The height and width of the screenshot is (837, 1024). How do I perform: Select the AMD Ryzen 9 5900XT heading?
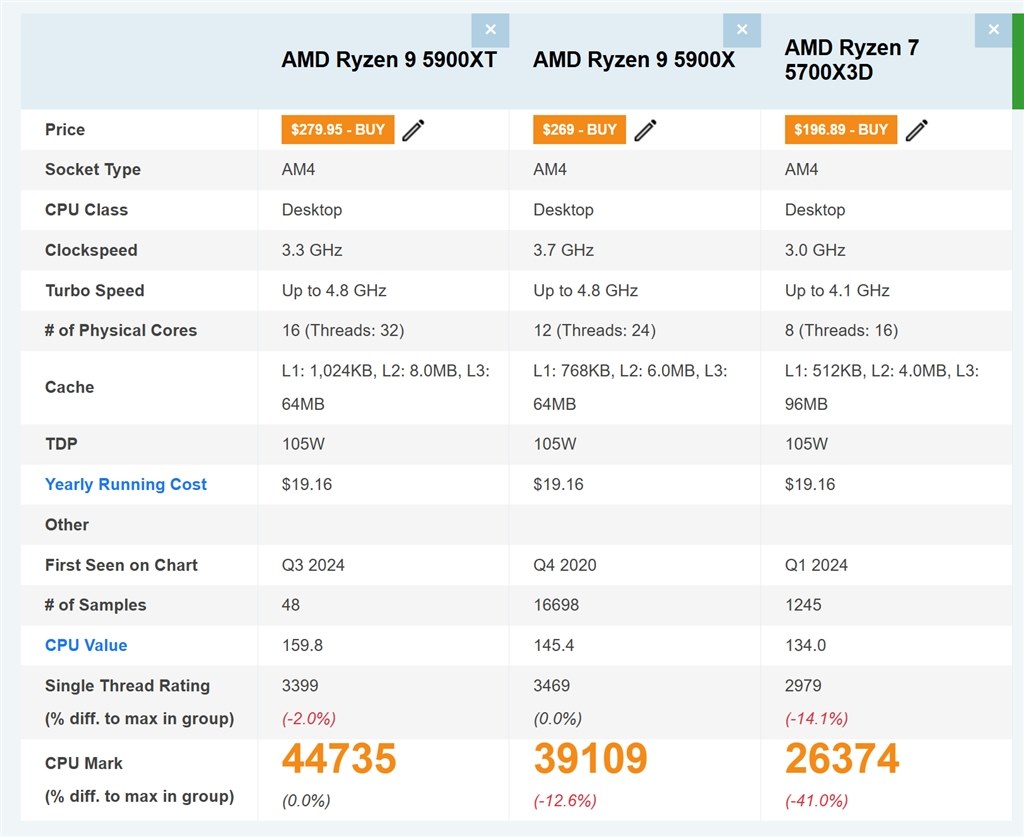[x=389, y=59]
